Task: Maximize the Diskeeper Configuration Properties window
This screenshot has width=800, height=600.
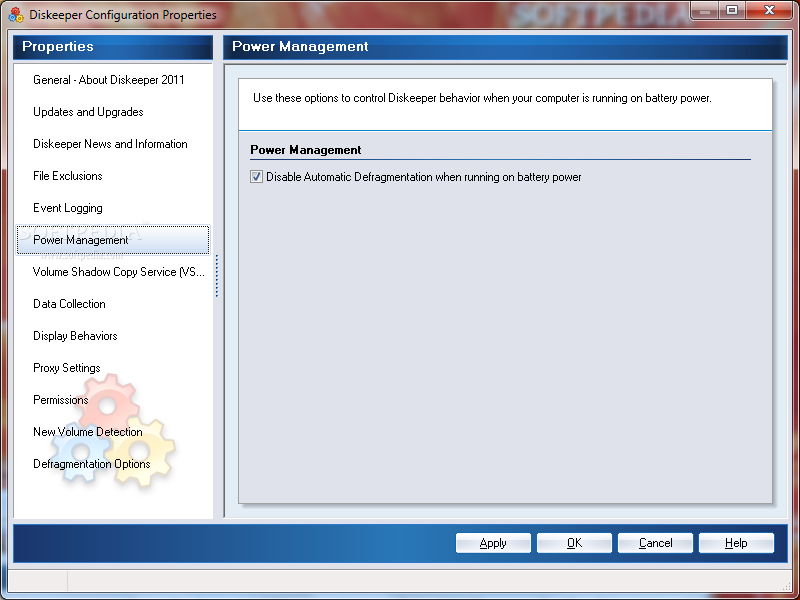Action: 732,11
